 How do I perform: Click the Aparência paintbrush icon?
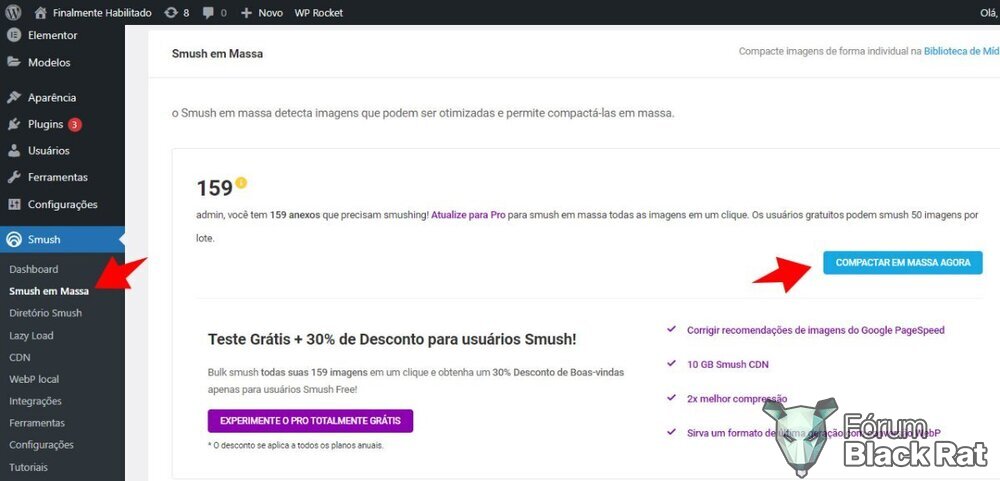point(13,98)
